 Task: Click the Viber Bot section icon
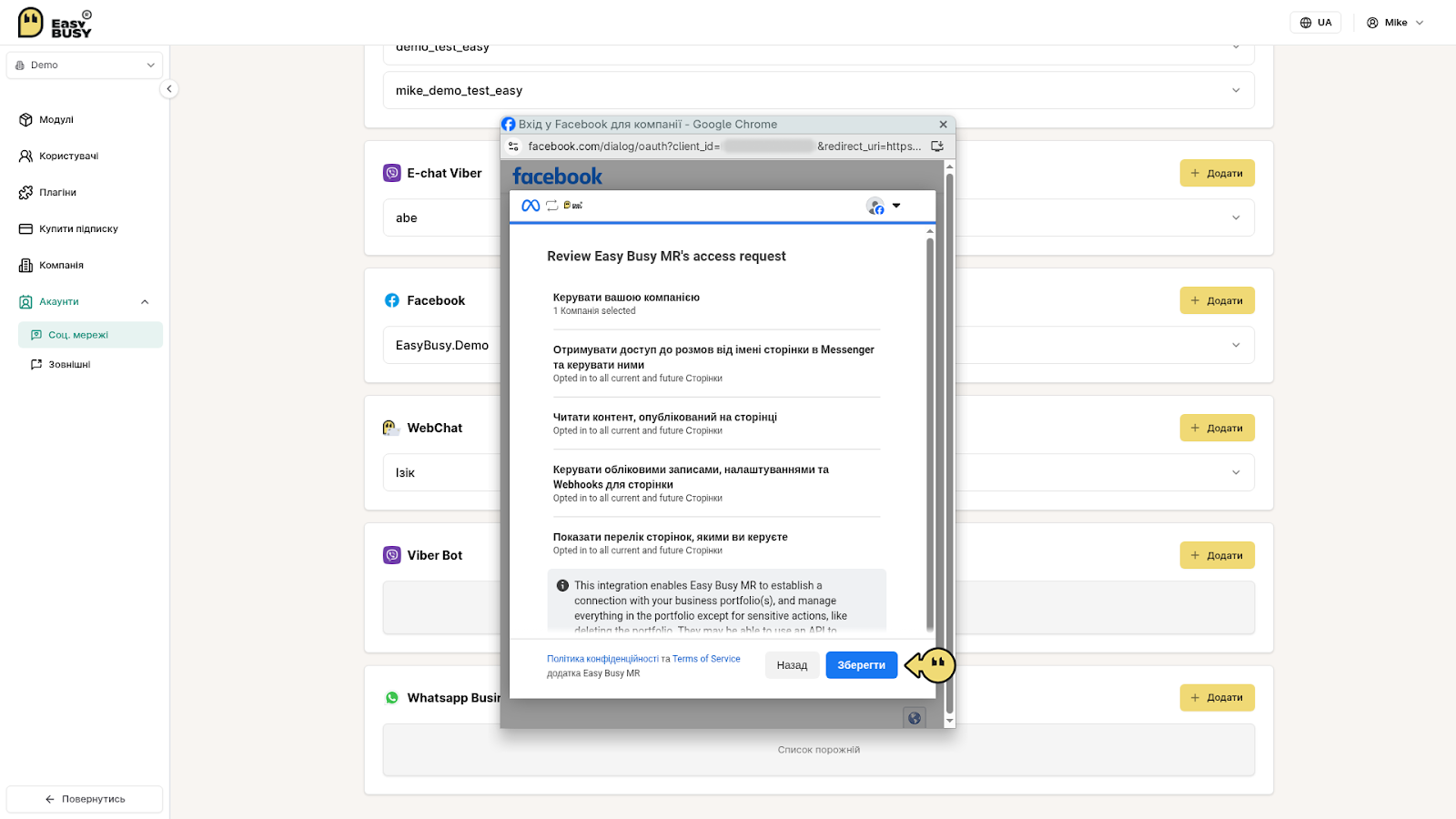(x=392, y=555)
